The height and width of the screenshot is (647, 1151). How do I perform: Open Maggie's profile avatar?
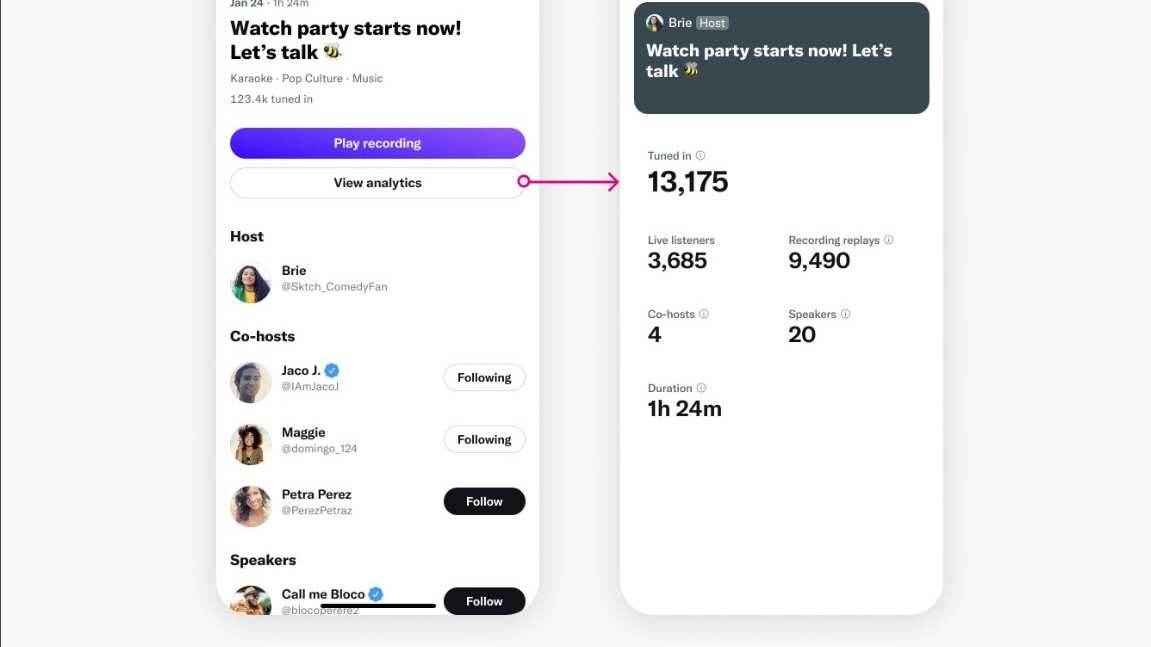tap(251, 444)
